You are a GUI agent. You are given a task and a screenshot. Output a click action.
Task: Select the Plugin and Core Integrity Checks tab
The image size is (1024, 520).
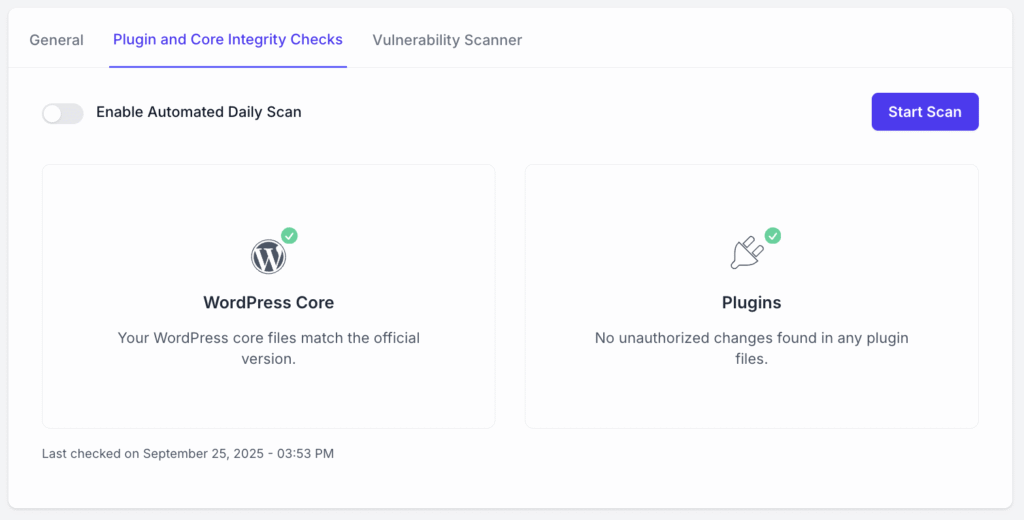pos(228,40)
